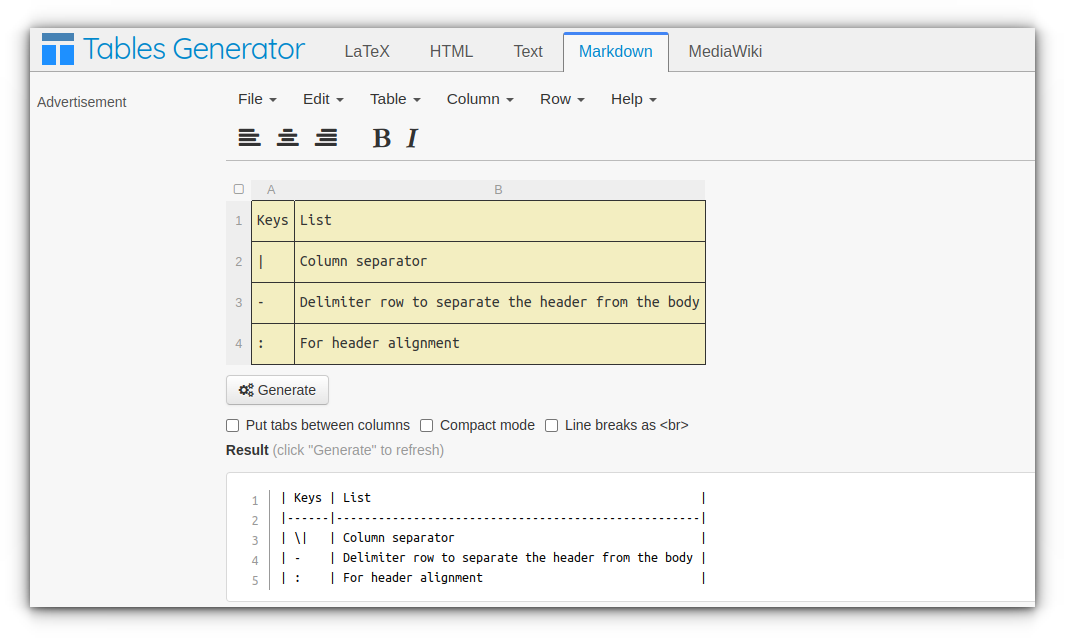
Task: Apply italic formatting with the I icon
Action: [x=411, y=138]
